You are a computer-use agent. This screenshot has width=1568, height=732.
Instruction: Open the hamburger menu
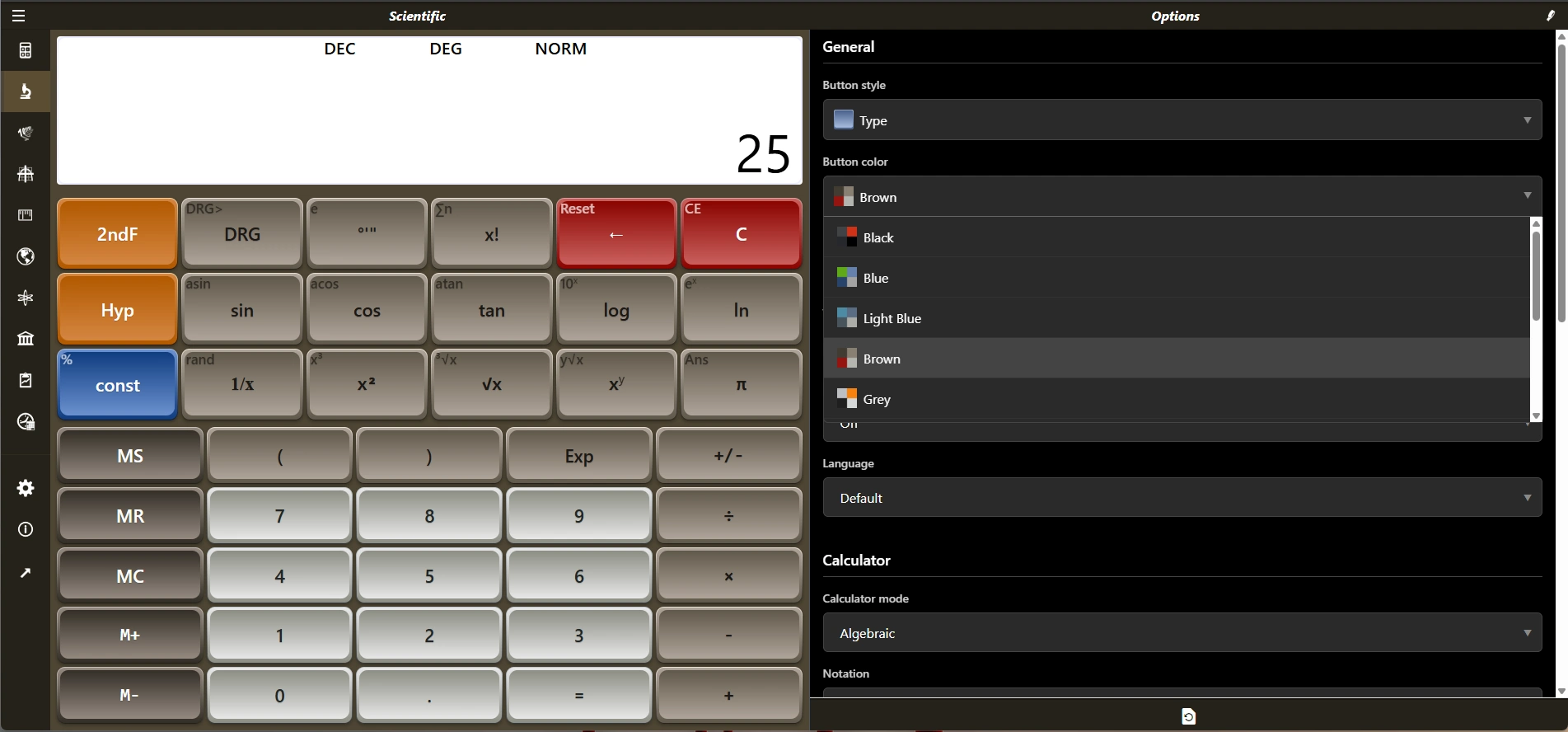coord(18,16)
